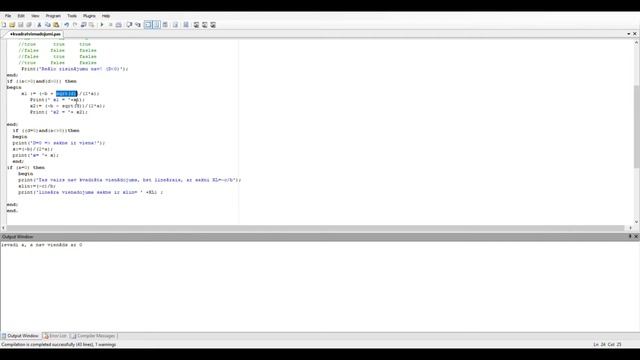The image size is (640, 360).
Task: Click the output text line in Output Window
Action: click(x=42, y=245)
